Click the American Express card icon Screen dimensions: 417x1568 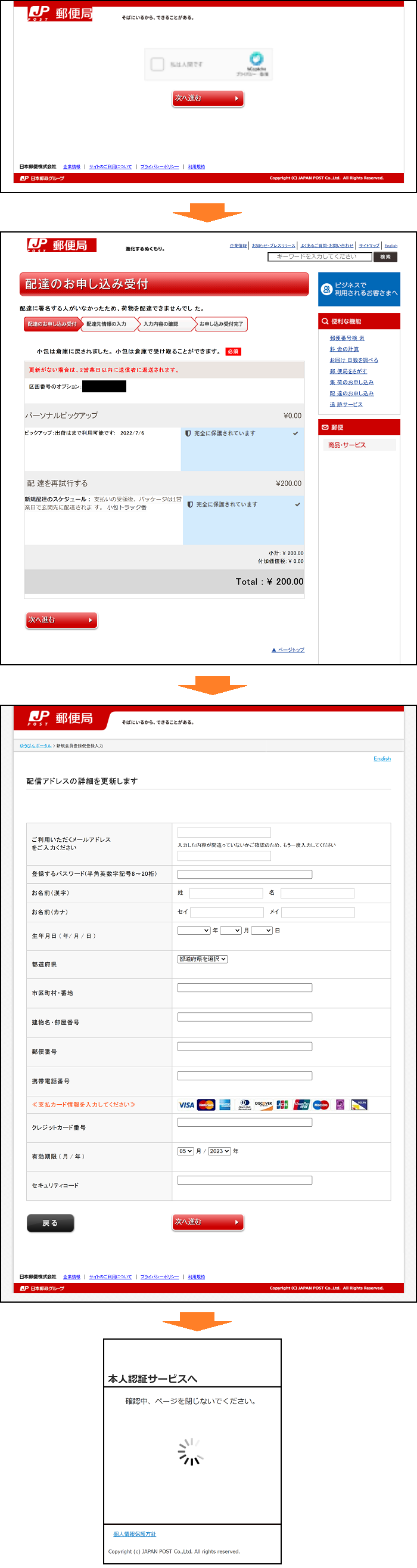tap(225, 1104)
